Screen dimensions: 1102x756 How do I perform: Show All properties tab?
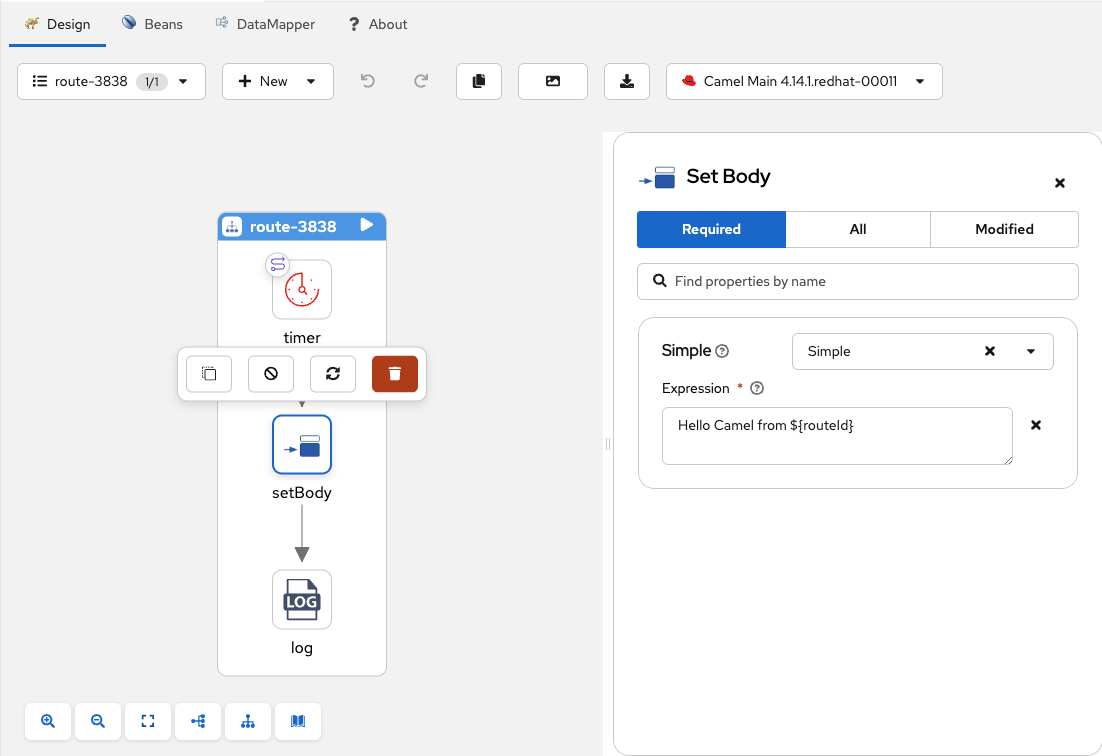pyautogui.click(x=858, y=229)
